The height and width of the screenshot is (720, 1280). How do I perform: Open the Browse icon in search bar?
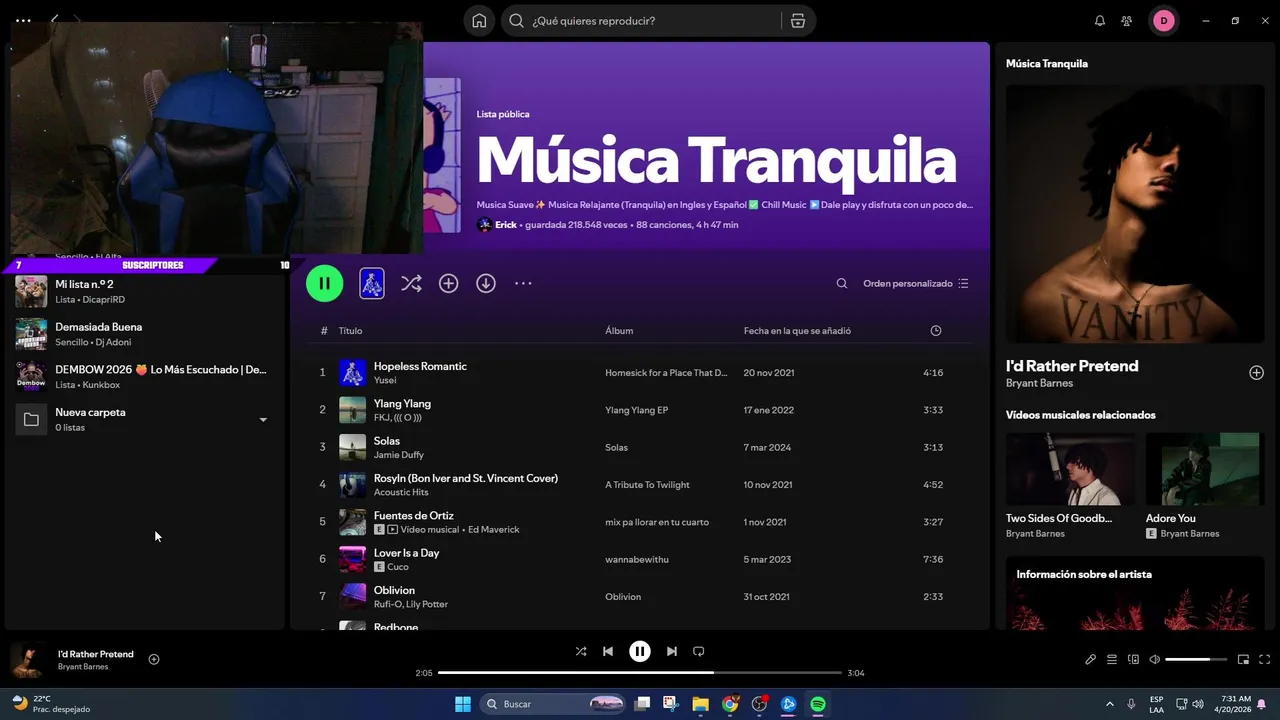[x=797, y=21]
